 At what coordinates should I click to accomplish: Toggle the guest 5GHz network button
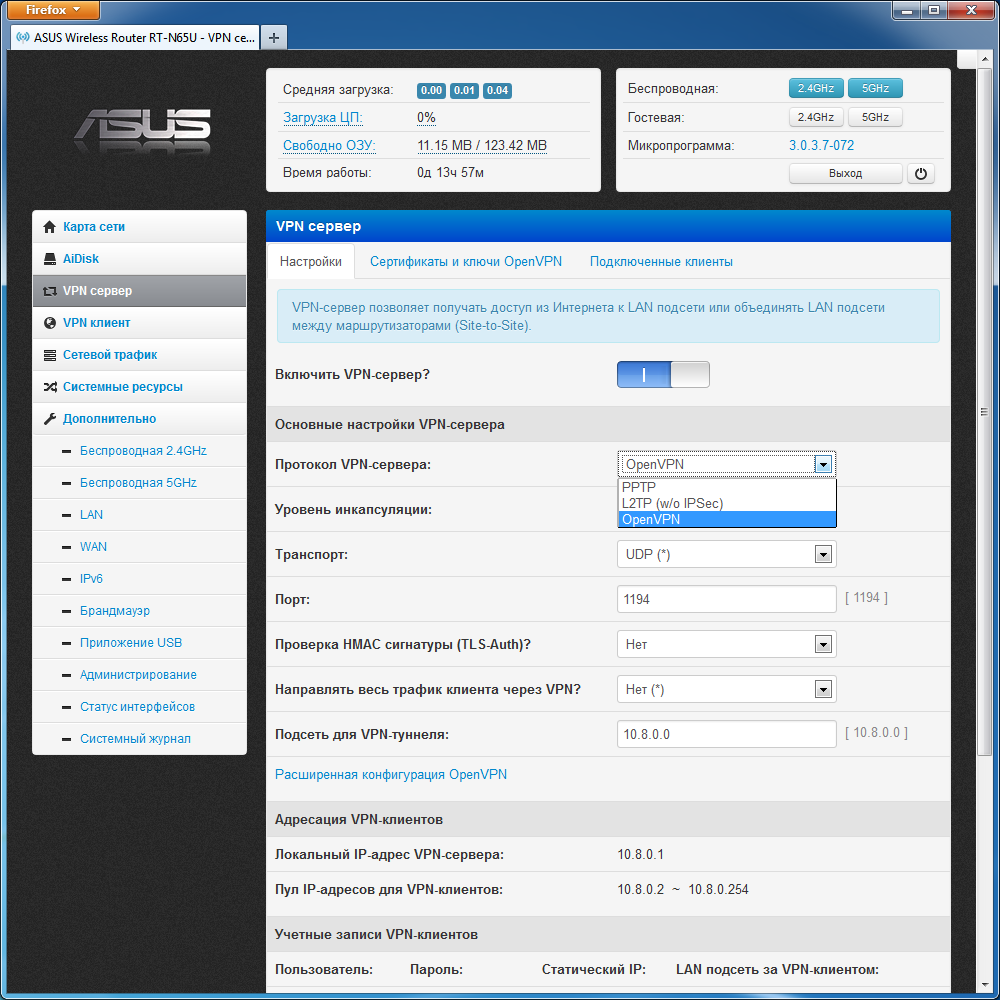(875, 117)
